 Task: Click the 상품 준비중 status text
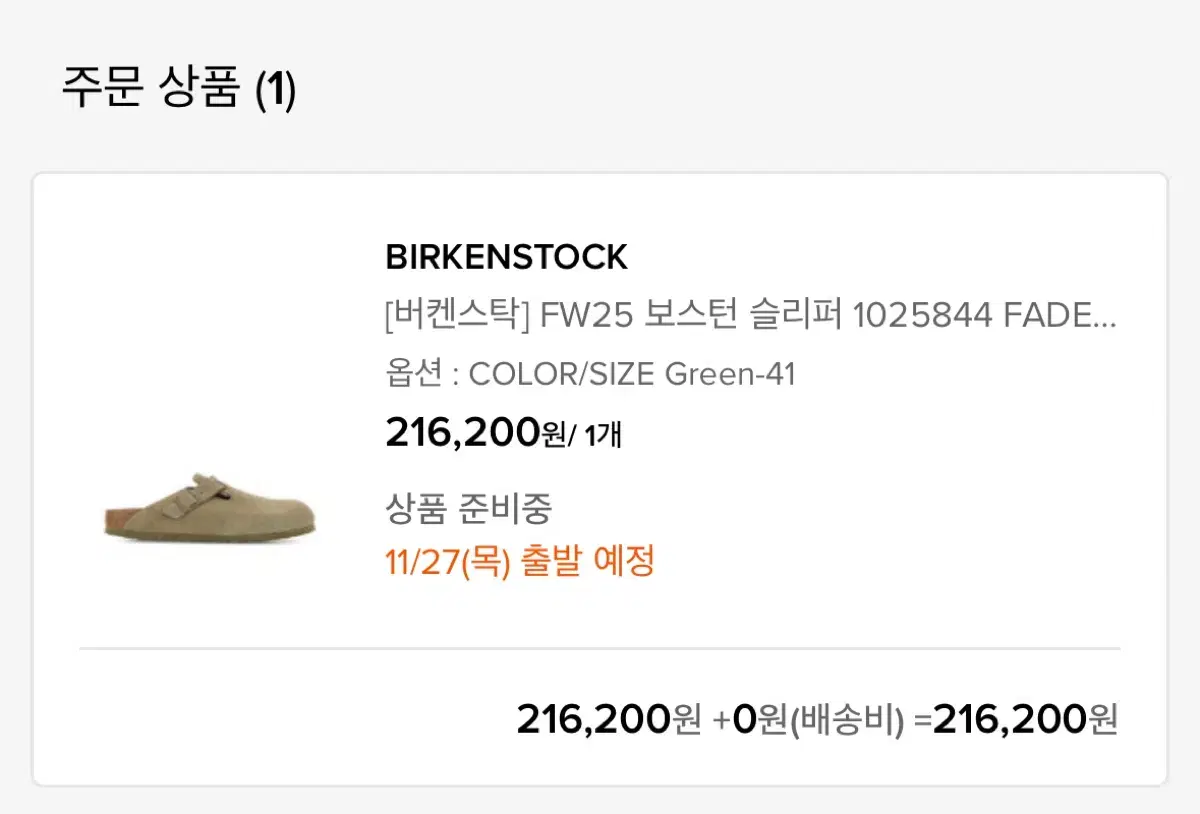[468, 509]
